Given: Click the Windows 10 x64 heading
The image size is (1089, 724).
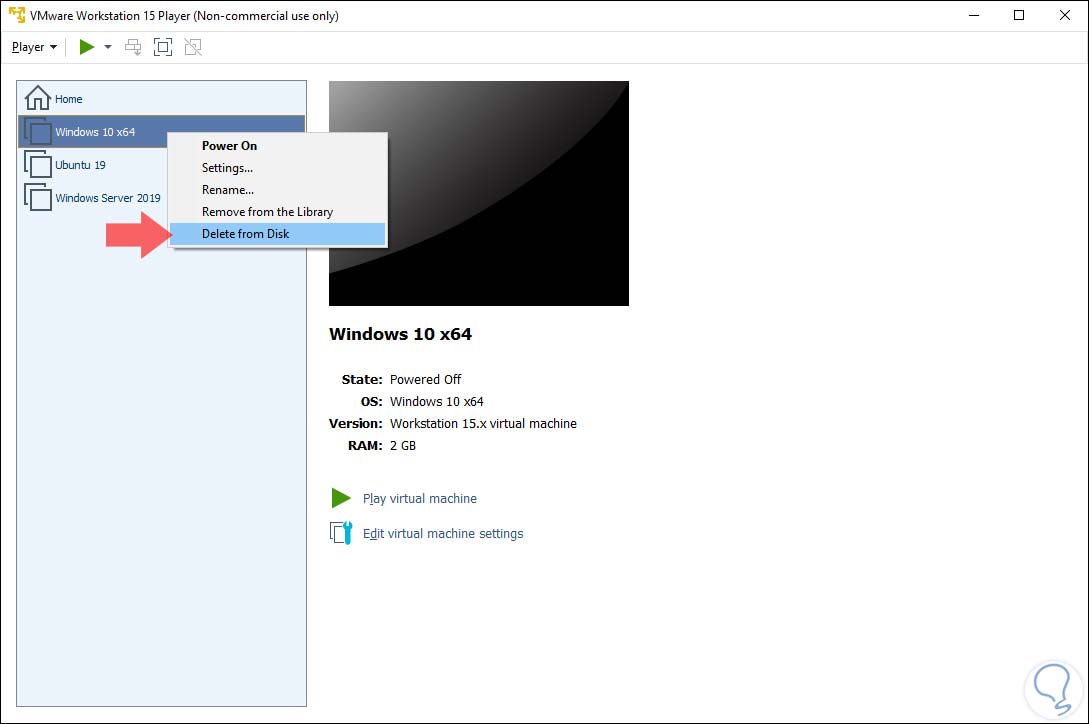Looking at the screenshot, I should (400, 334).
